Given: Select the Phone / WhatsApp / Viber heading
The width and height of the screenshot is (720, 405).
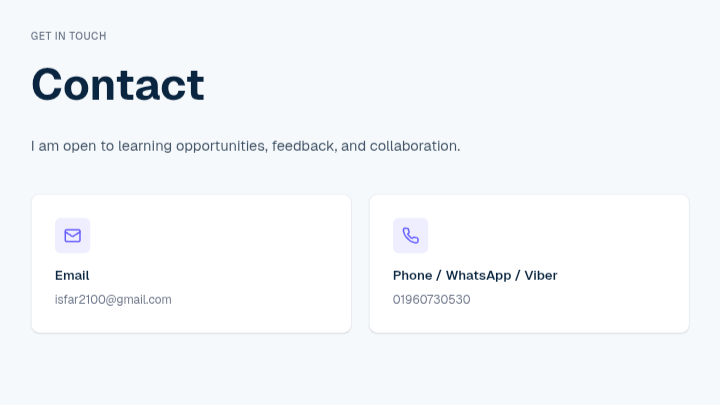Looking at the screenshot, I should [475, 276].
